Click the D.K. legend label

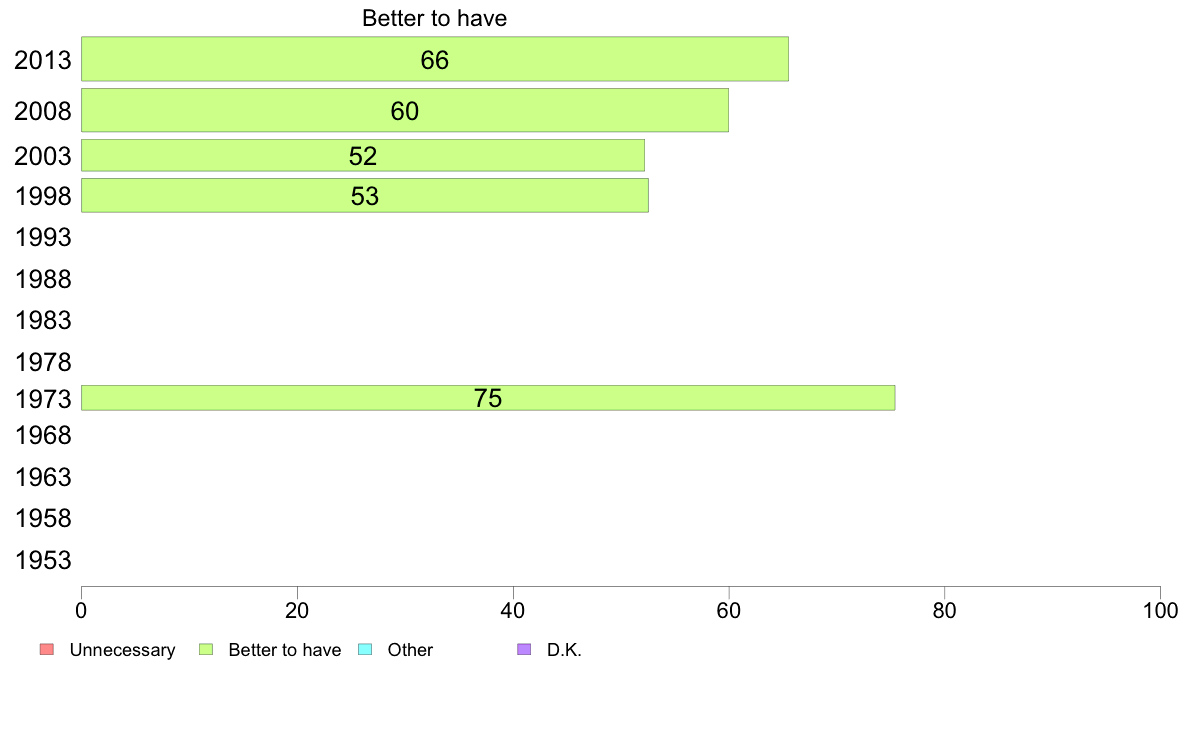click(x=564, y=650)
